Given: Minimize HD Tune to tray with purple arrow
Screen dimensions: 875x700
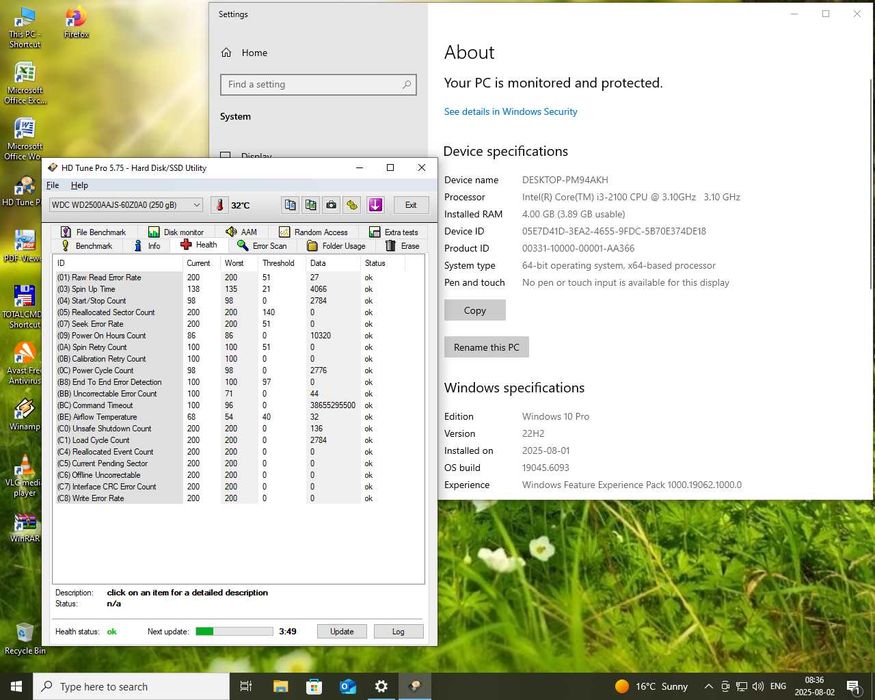Looking at the screenshot, I should click(x=375, y=205).
